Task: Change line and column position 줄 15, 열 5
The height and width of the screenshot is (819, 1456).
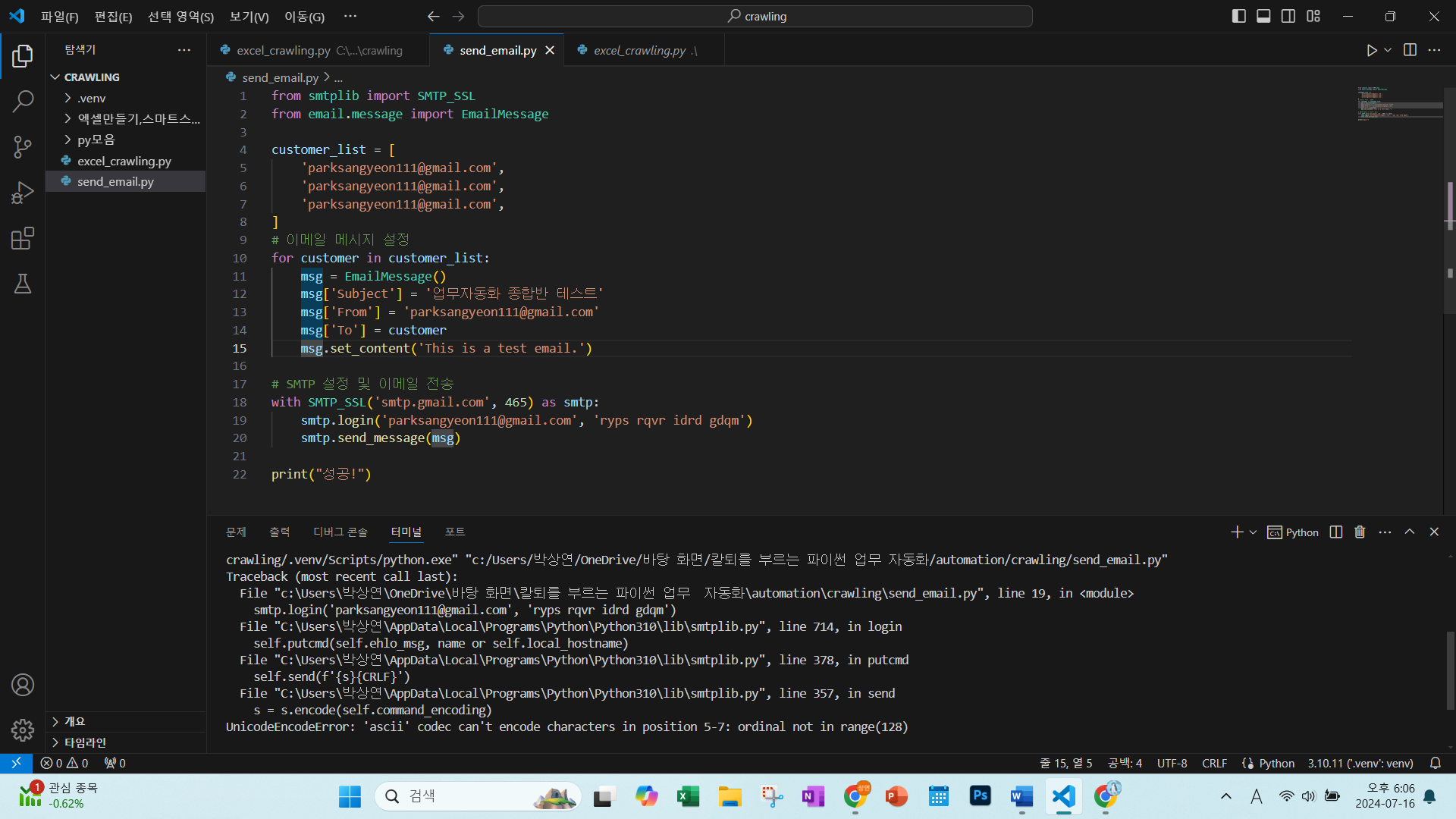Action: pyautogui.click(x=1065, y=763)
